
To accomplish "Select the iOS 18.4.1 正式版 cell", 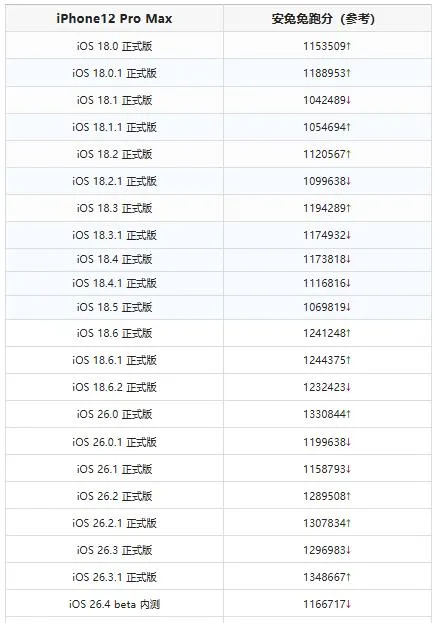I will (114, 283).
